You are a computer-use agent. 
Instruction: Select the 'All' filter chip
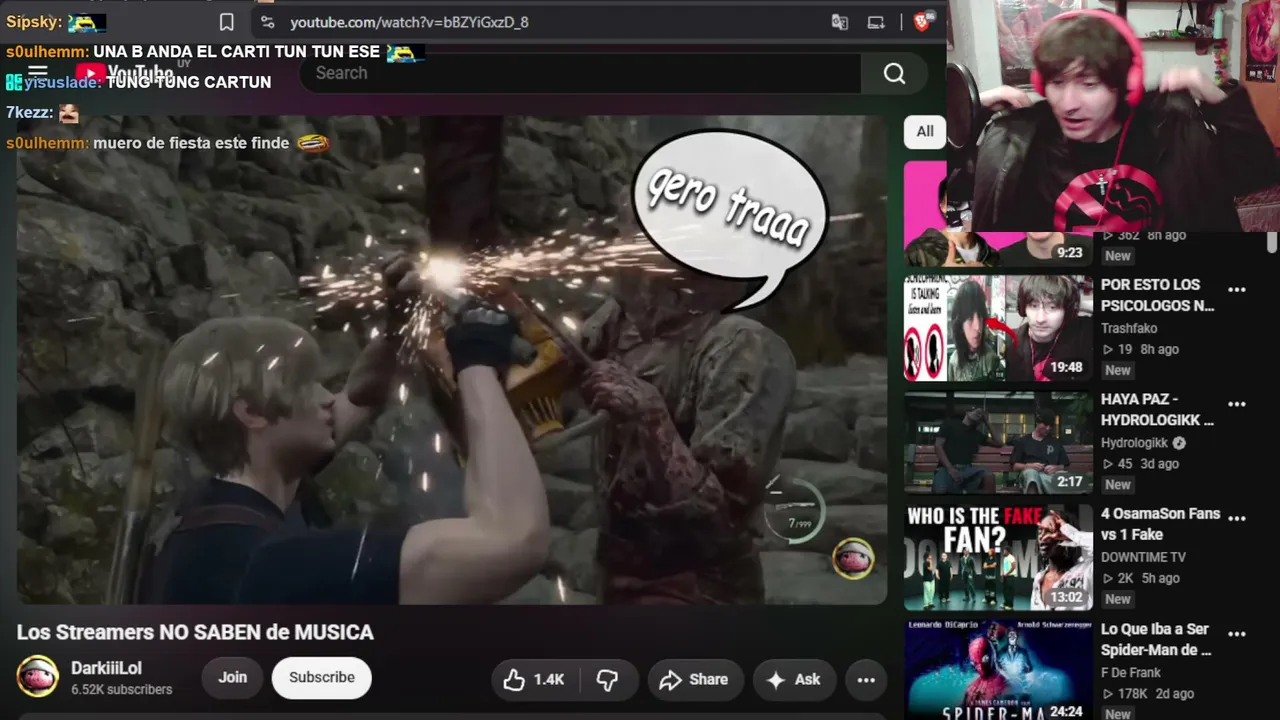click(x=925, y=132)
